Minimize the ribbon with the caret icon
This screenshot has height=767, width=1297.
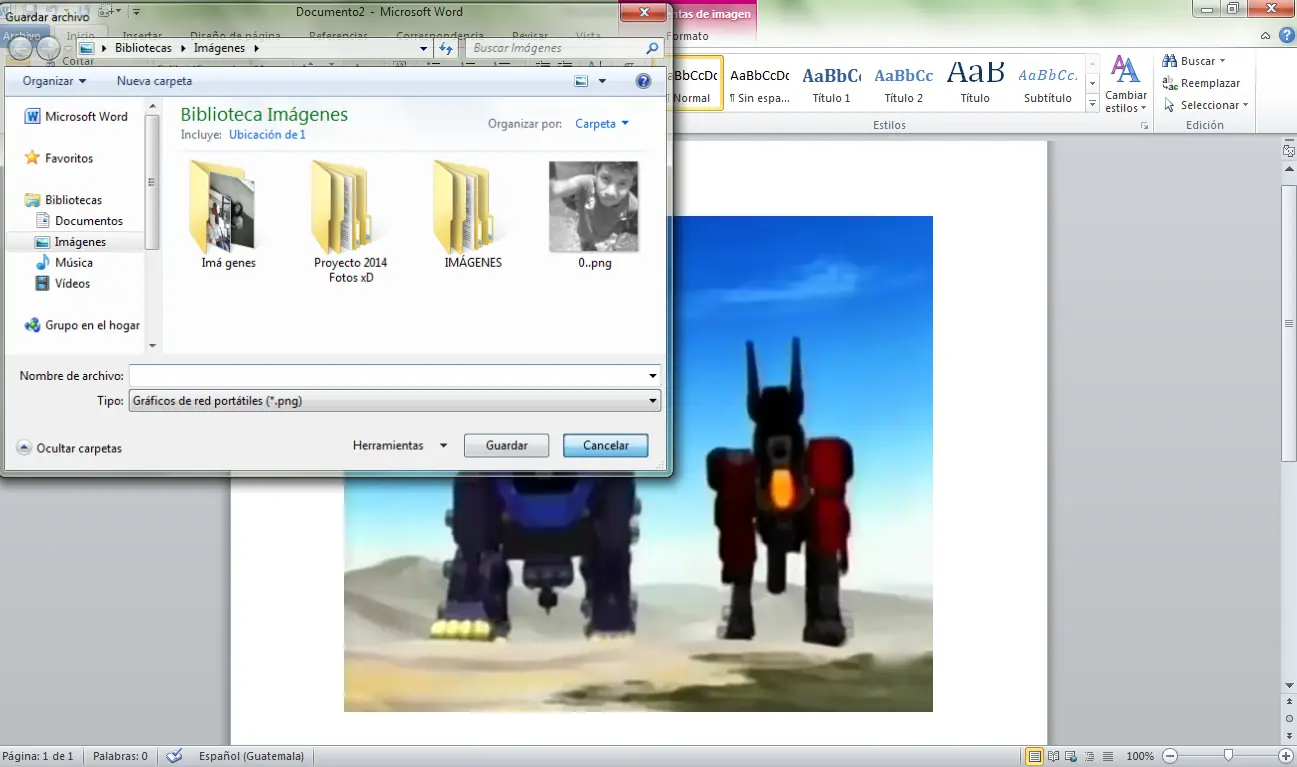click(1265, 35)
